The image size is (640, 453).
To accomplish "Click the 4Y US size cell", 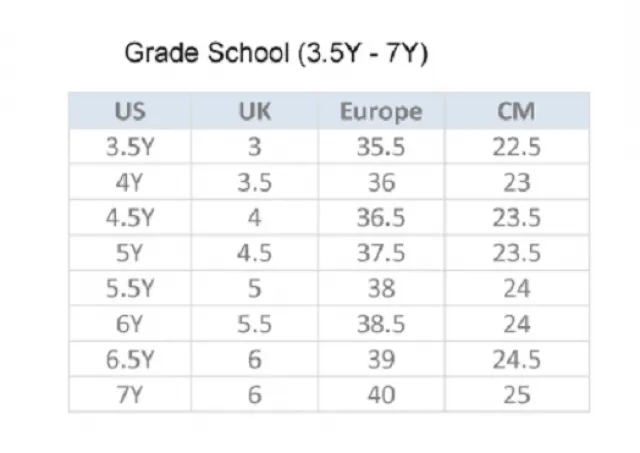I will (x=130, y=182).
